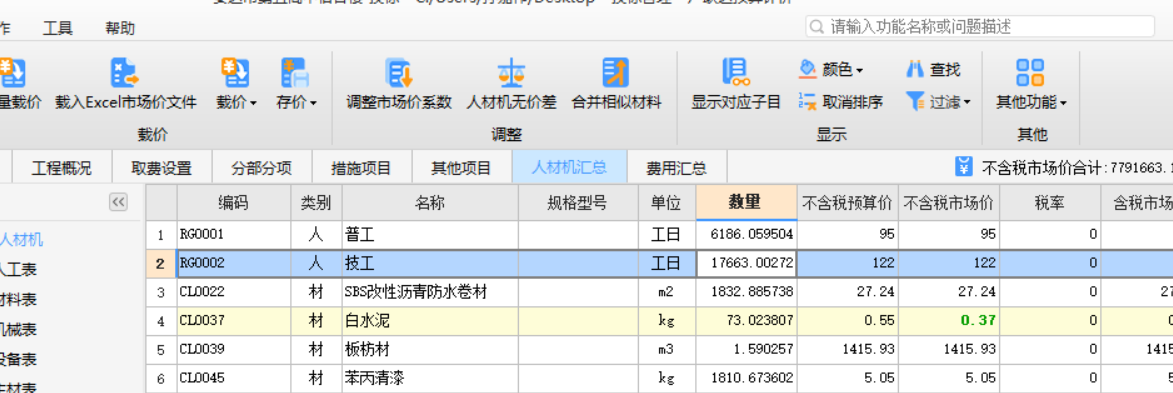The width and height of the screenshot is (1173, 393).
Task: Select the 人材机 tree node
Action: (22, 240)
